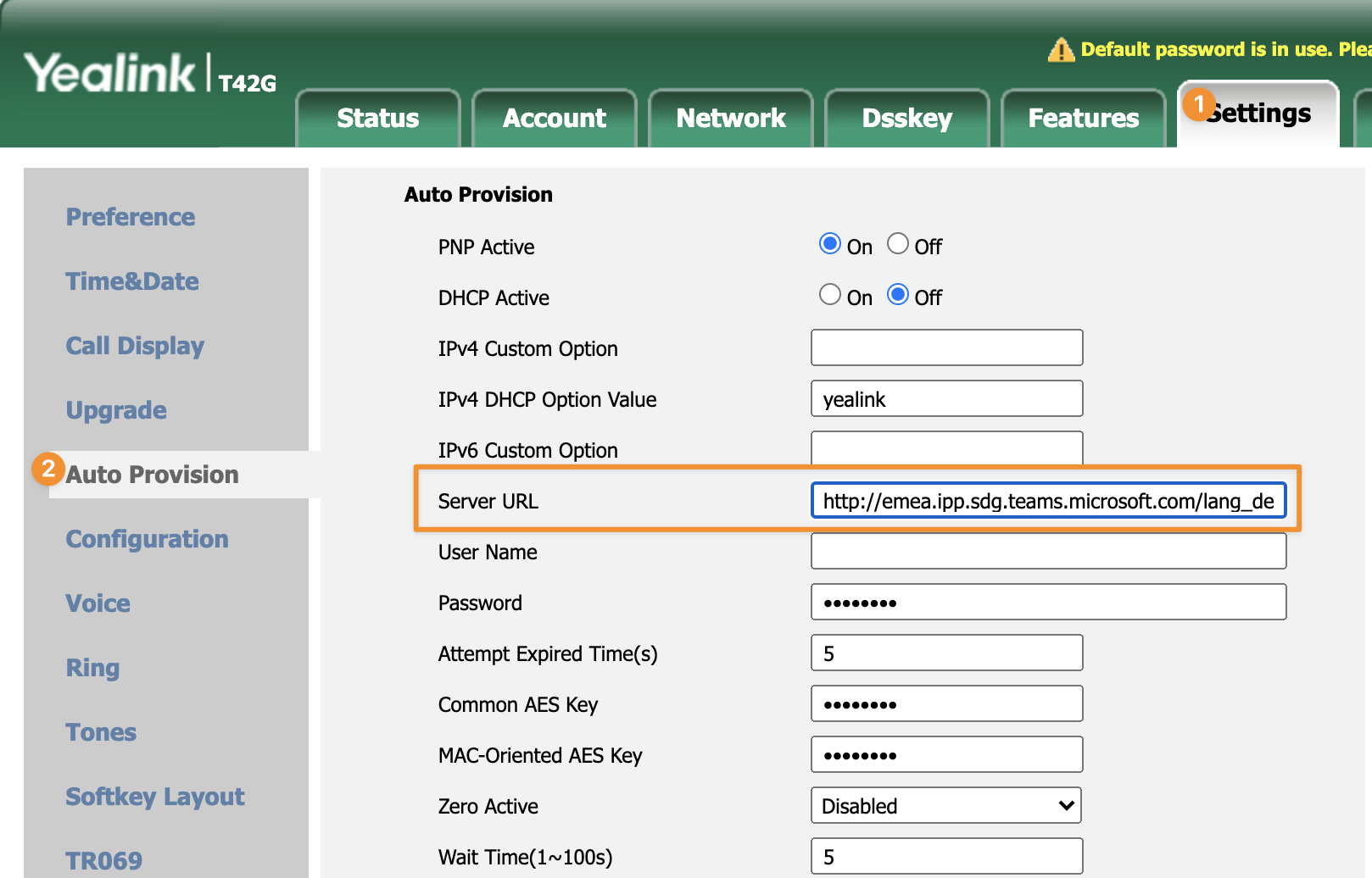Viewport: 1372px width, 878px height.
Task: Click the Password field
Action: (x=1049, y=602)
